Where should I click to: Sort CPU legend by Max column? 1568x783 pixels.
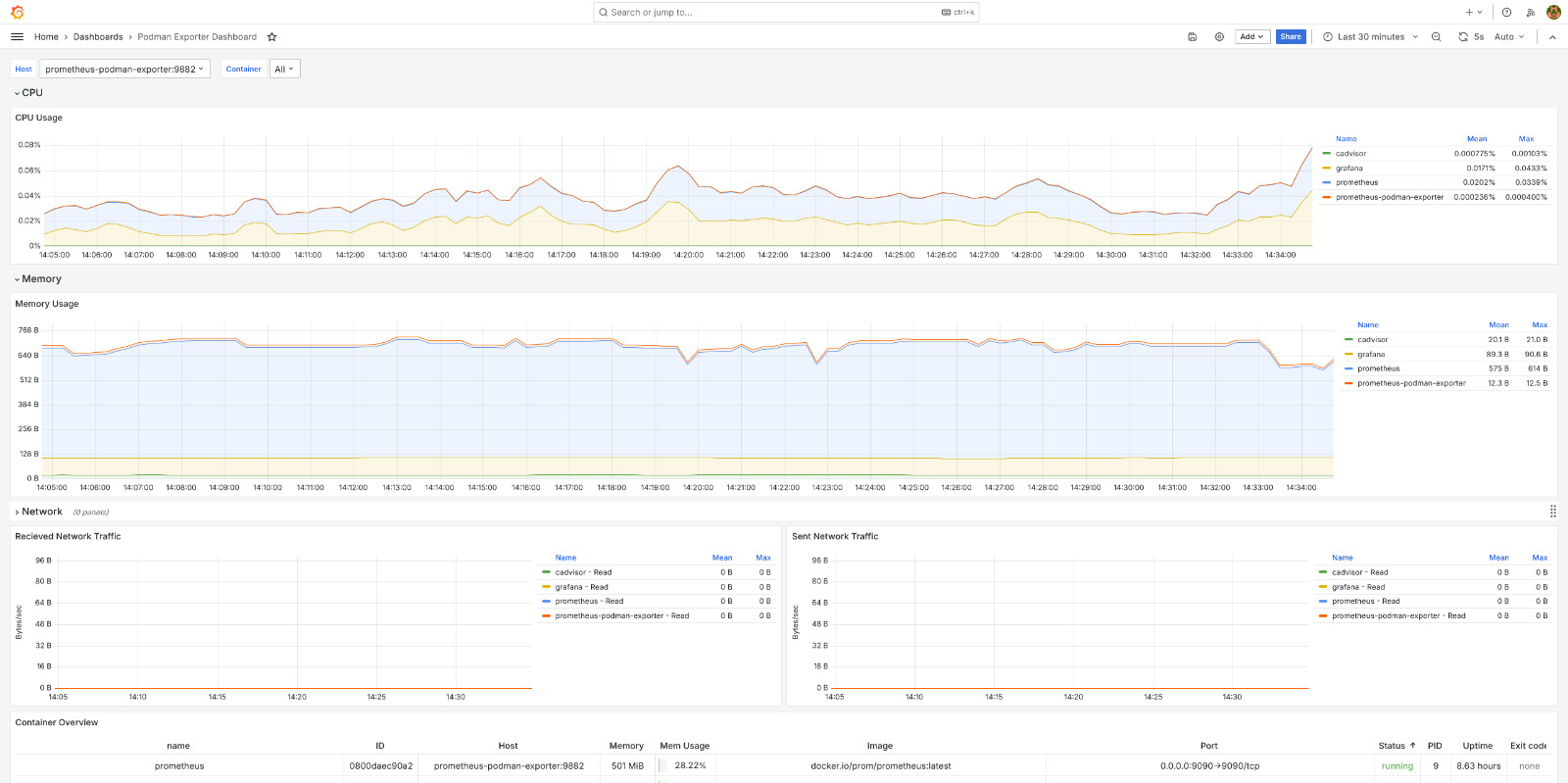click(1526, 139)
